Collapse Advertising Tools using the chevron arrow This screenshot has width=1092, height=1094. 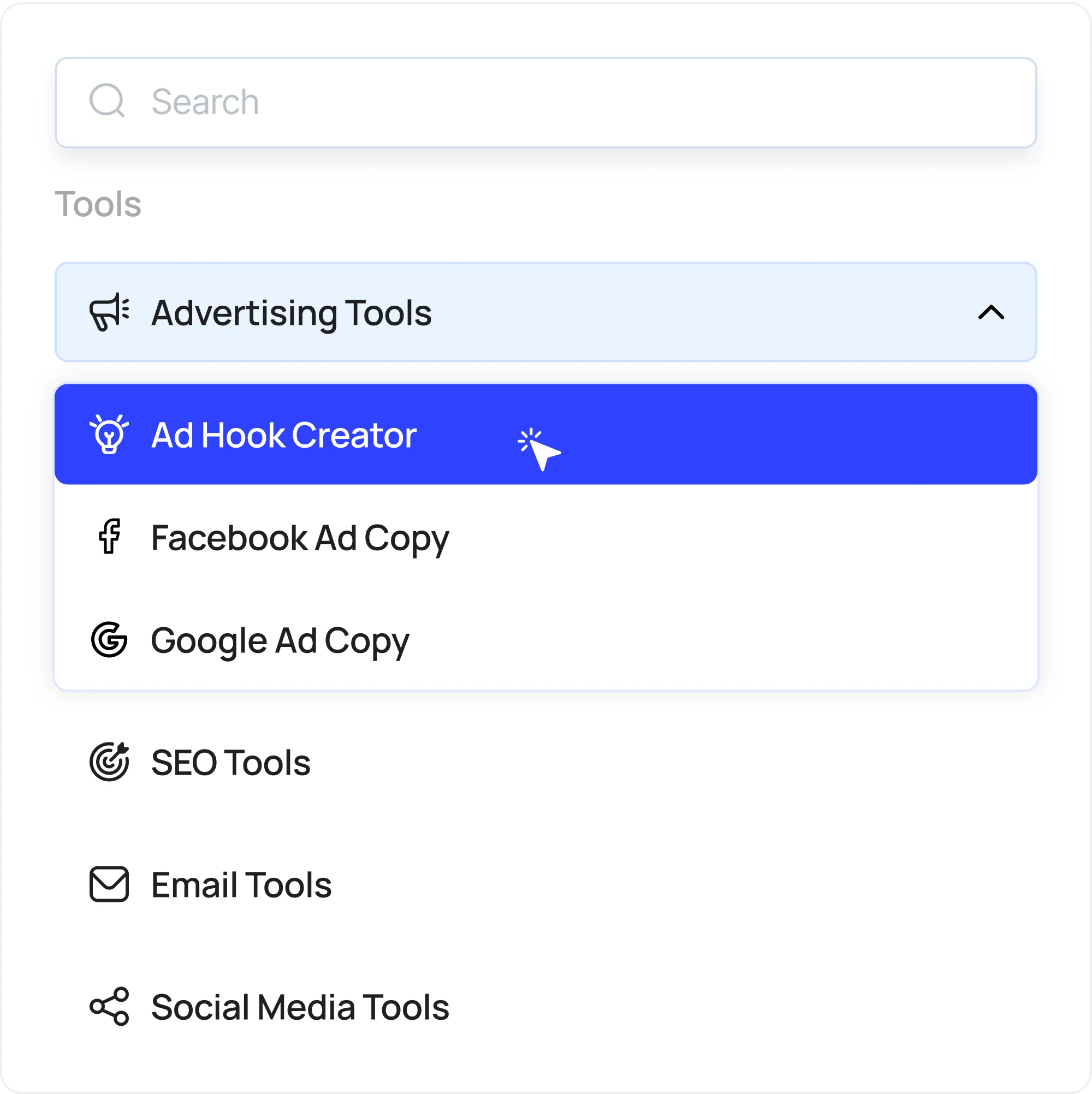click(990, 312)
